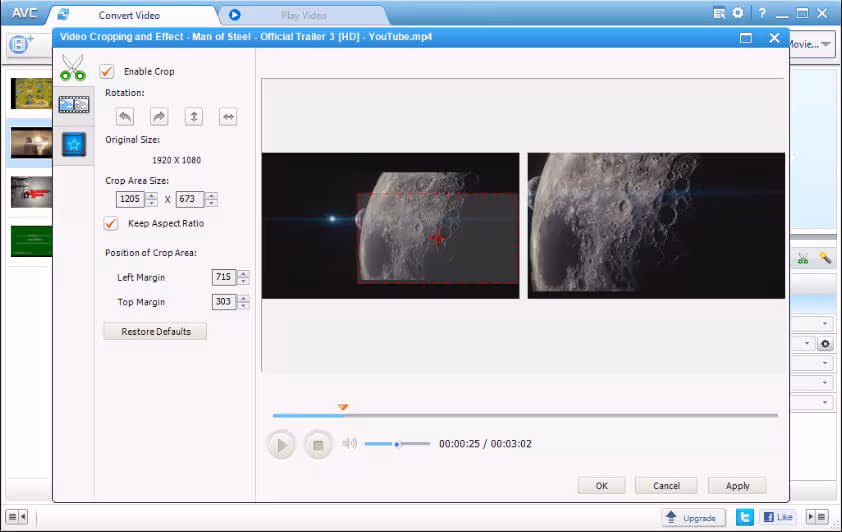Increase crop area width
Screen dimensions: 842x532
coord(152,195)
